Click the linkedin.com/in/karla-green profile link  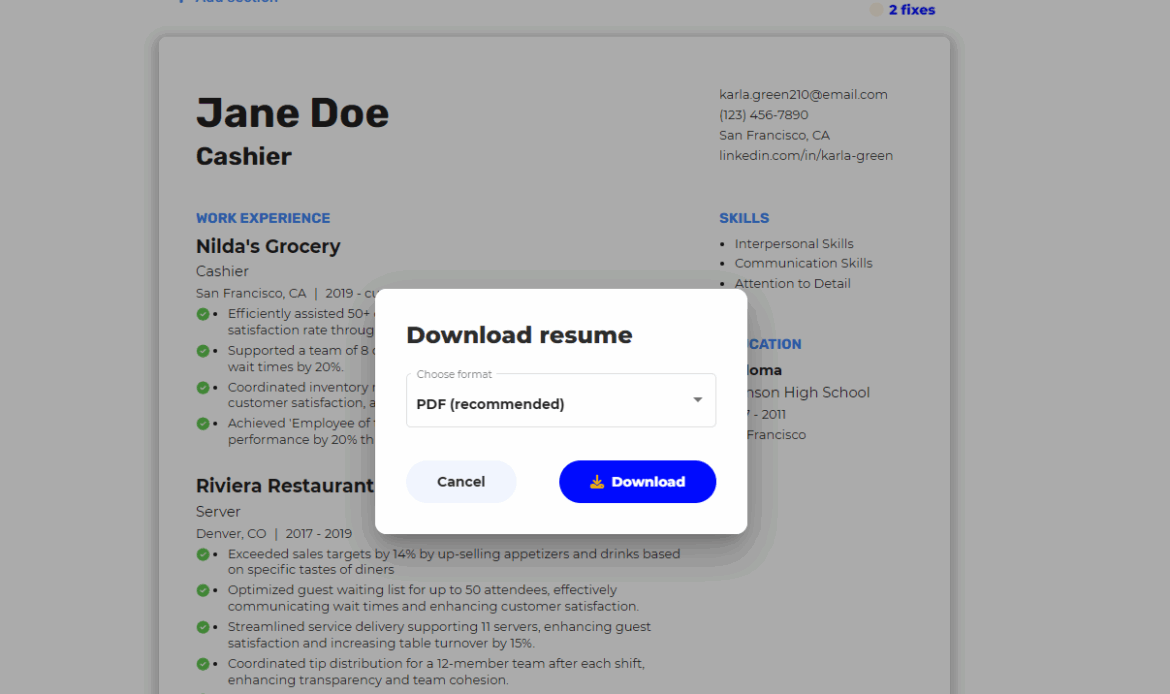(805, 155)
